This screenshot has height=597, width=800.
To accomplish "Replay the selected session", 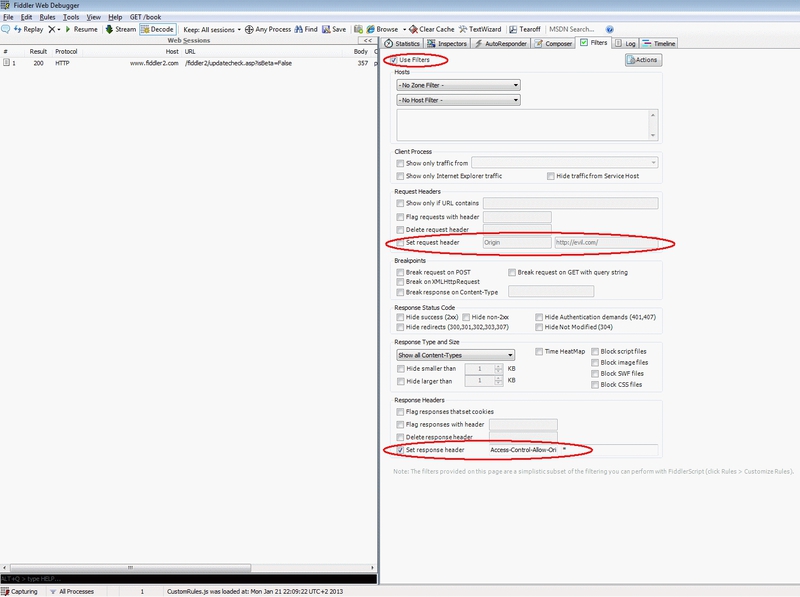I will tap(29, 30).
